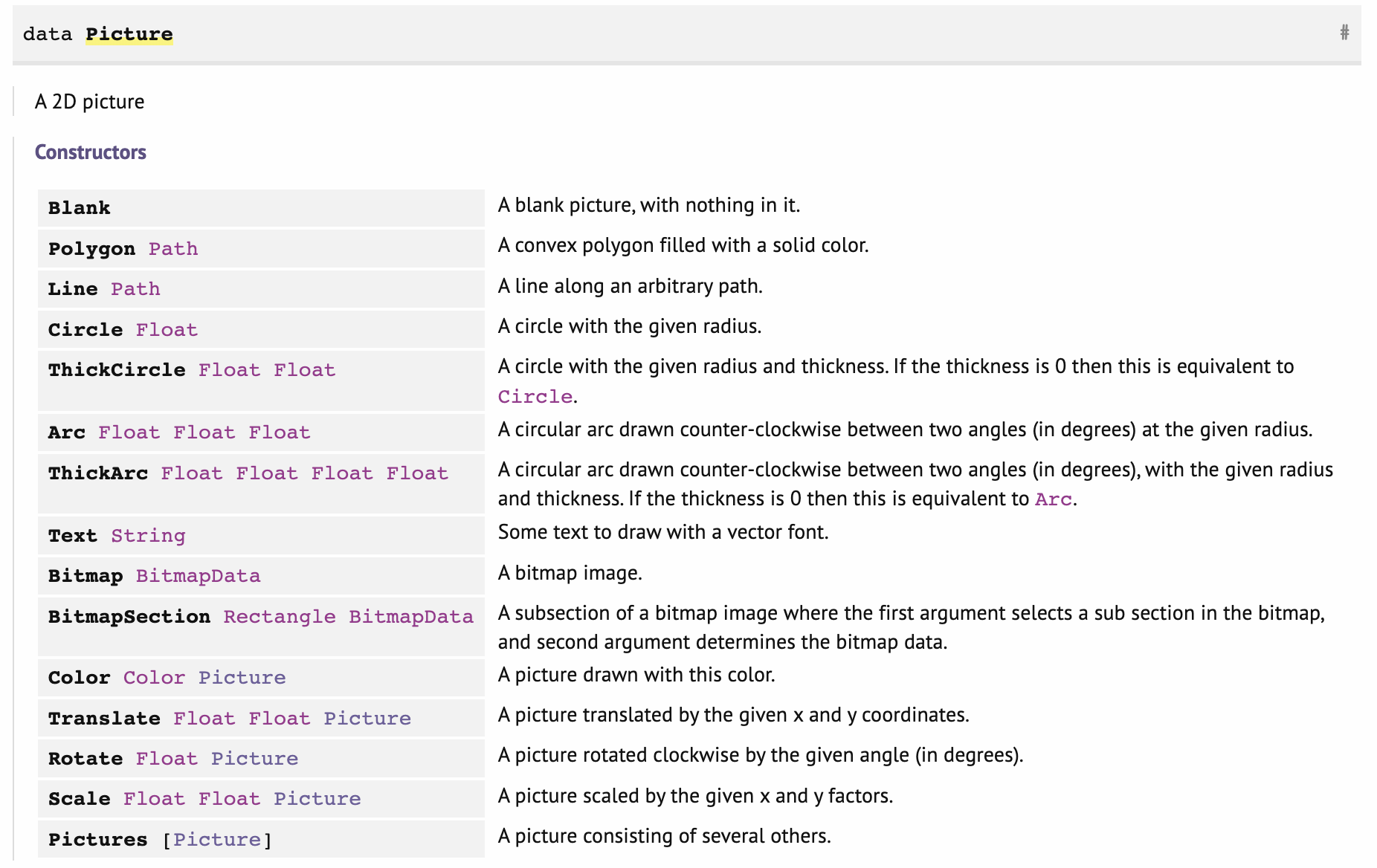
Task: Open Rectangle type link in BitmapSection row
Action: [280, 617]
